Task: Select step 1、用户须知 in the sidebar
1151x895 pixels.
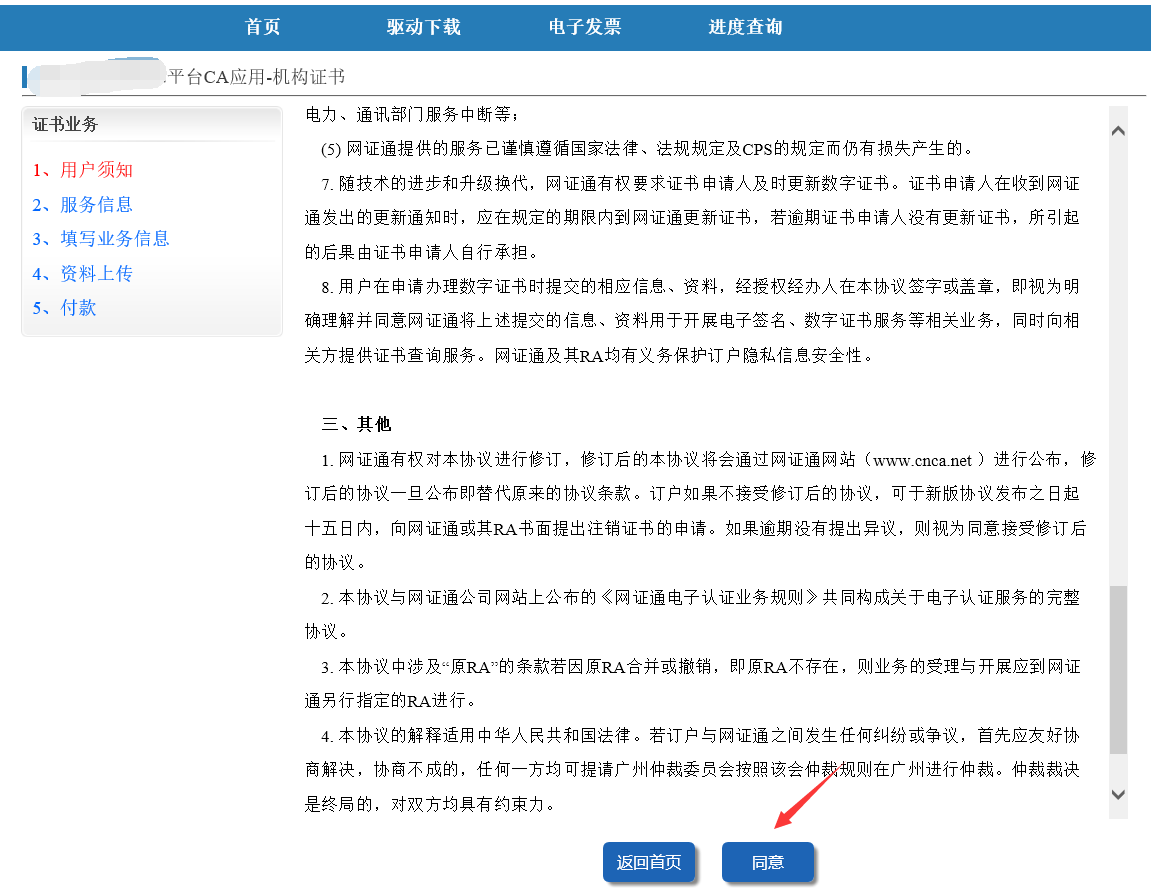Action: click(x=83, y=170)
